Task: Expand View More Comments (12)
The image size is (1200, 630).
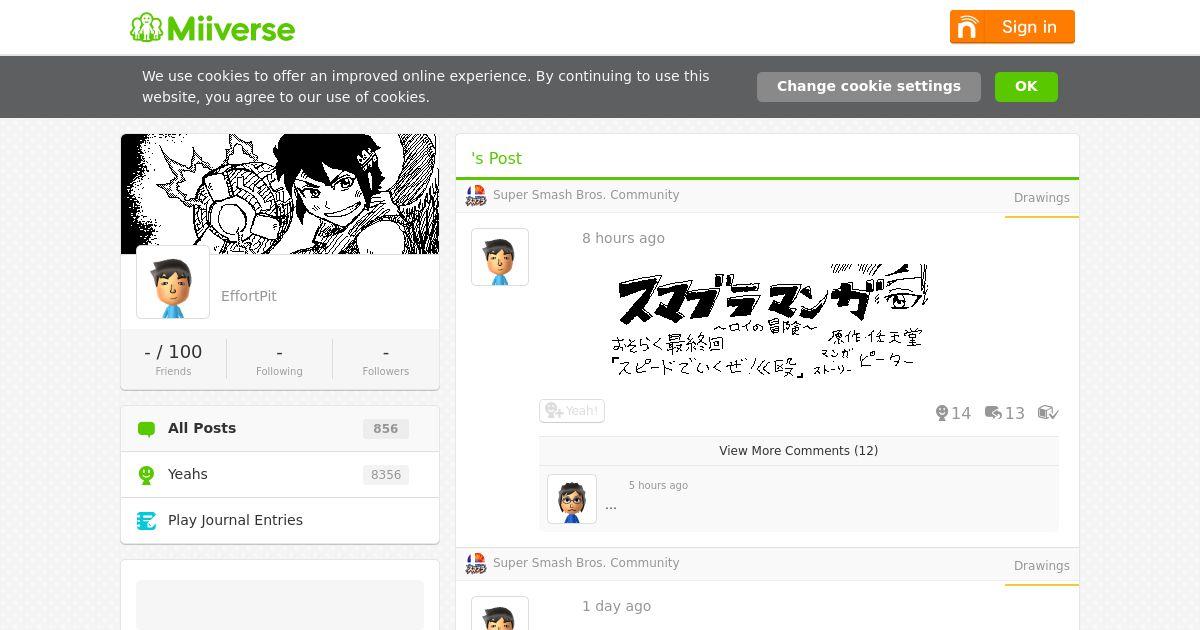Action: pos(798,451)
